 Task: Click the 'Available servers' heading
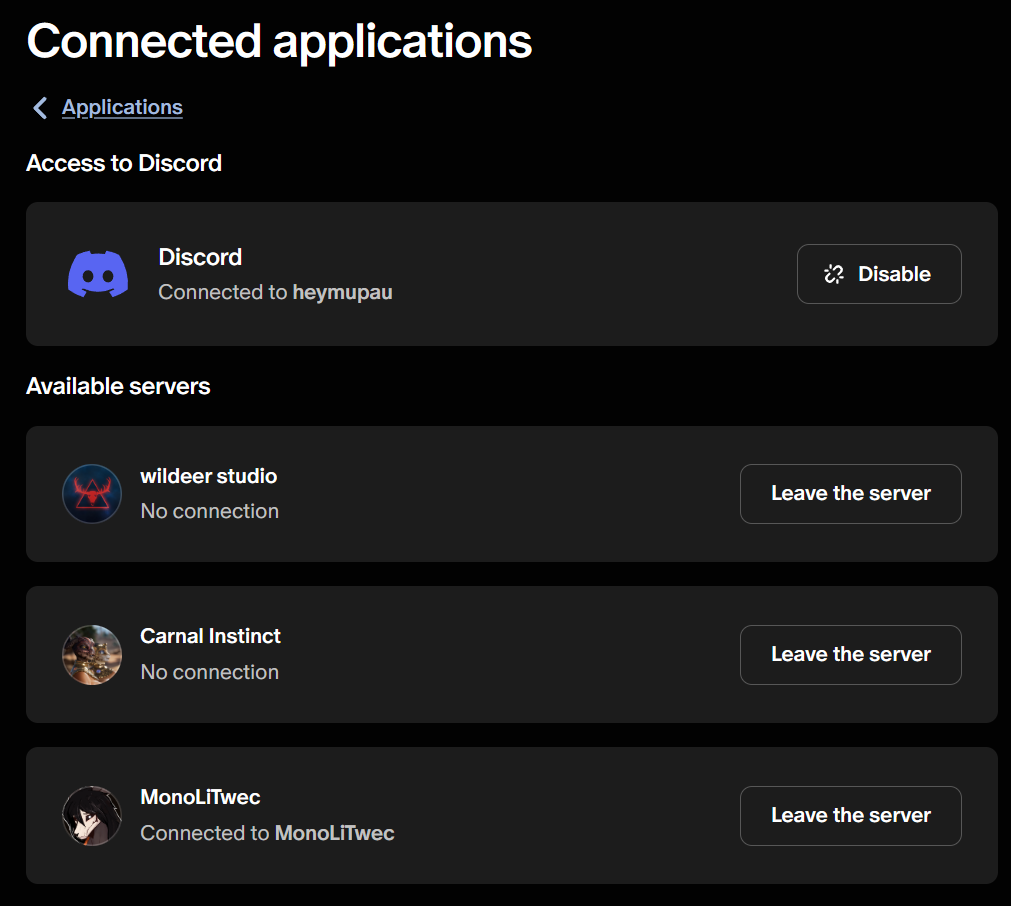click(x=118, y=386)
